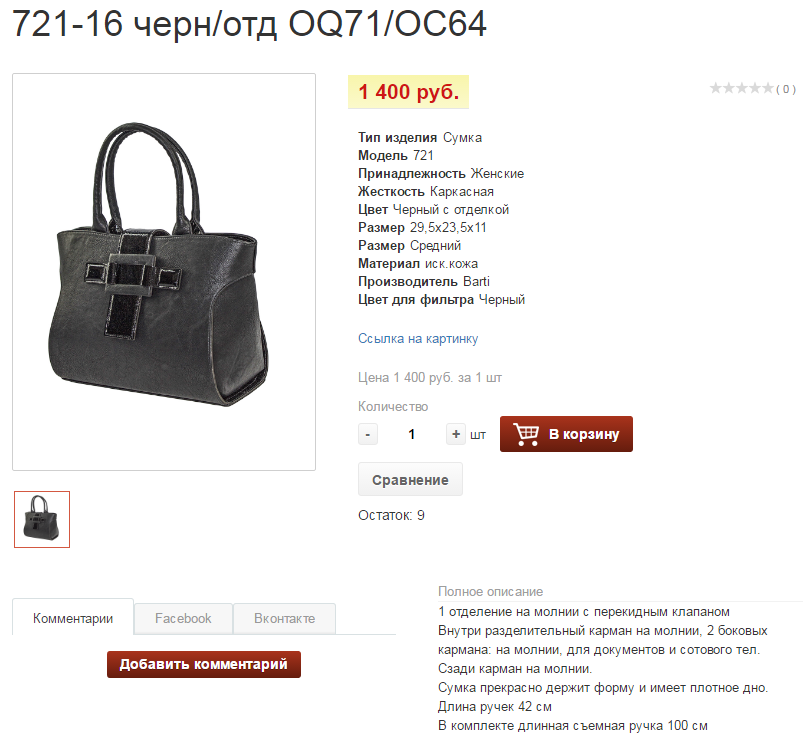This screenshot has width=803, height=746.
Task: Click the 1 400 руб. price badge
Action: coord(409,92)
